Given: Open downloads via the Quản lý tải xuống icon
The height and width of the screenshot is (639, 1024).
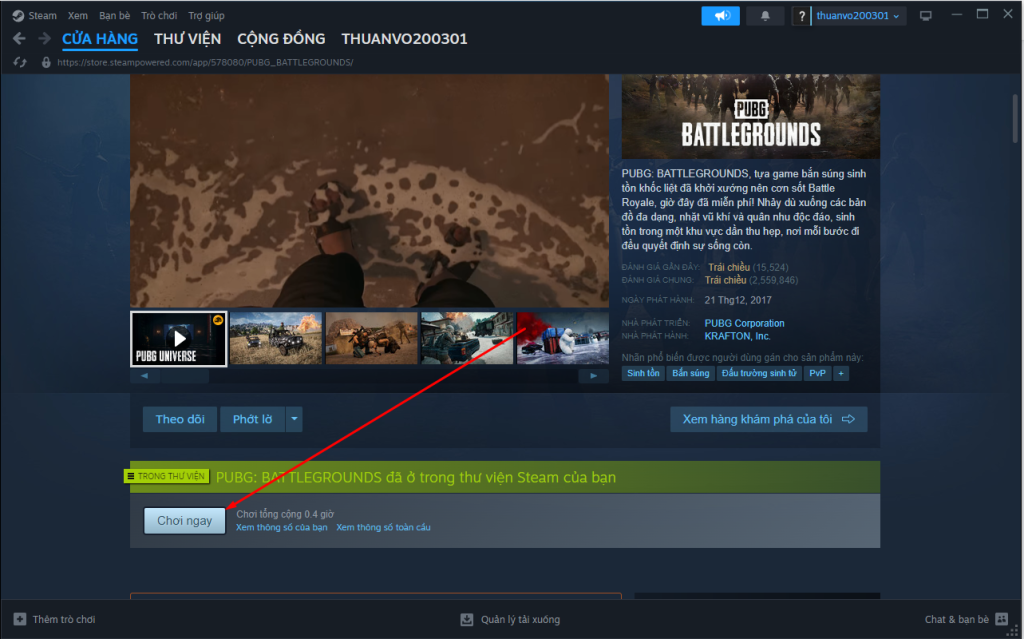Looking at the screenshot, I should 466,619.
